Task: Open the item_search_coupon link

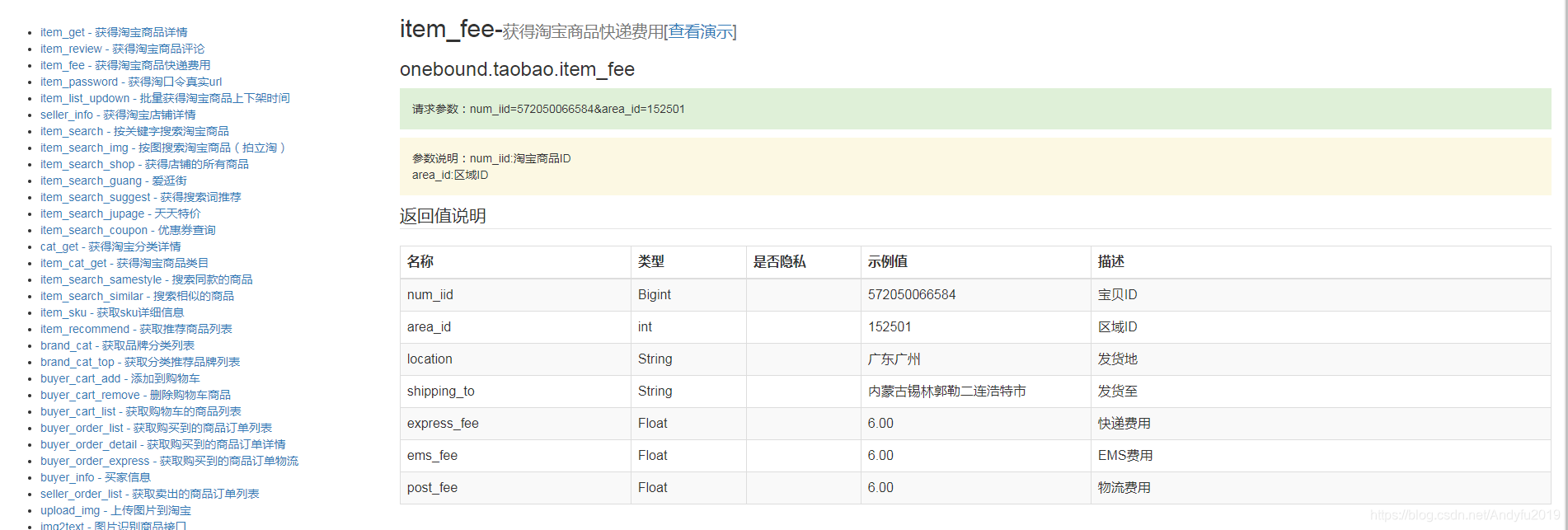Action: point(128,230)
